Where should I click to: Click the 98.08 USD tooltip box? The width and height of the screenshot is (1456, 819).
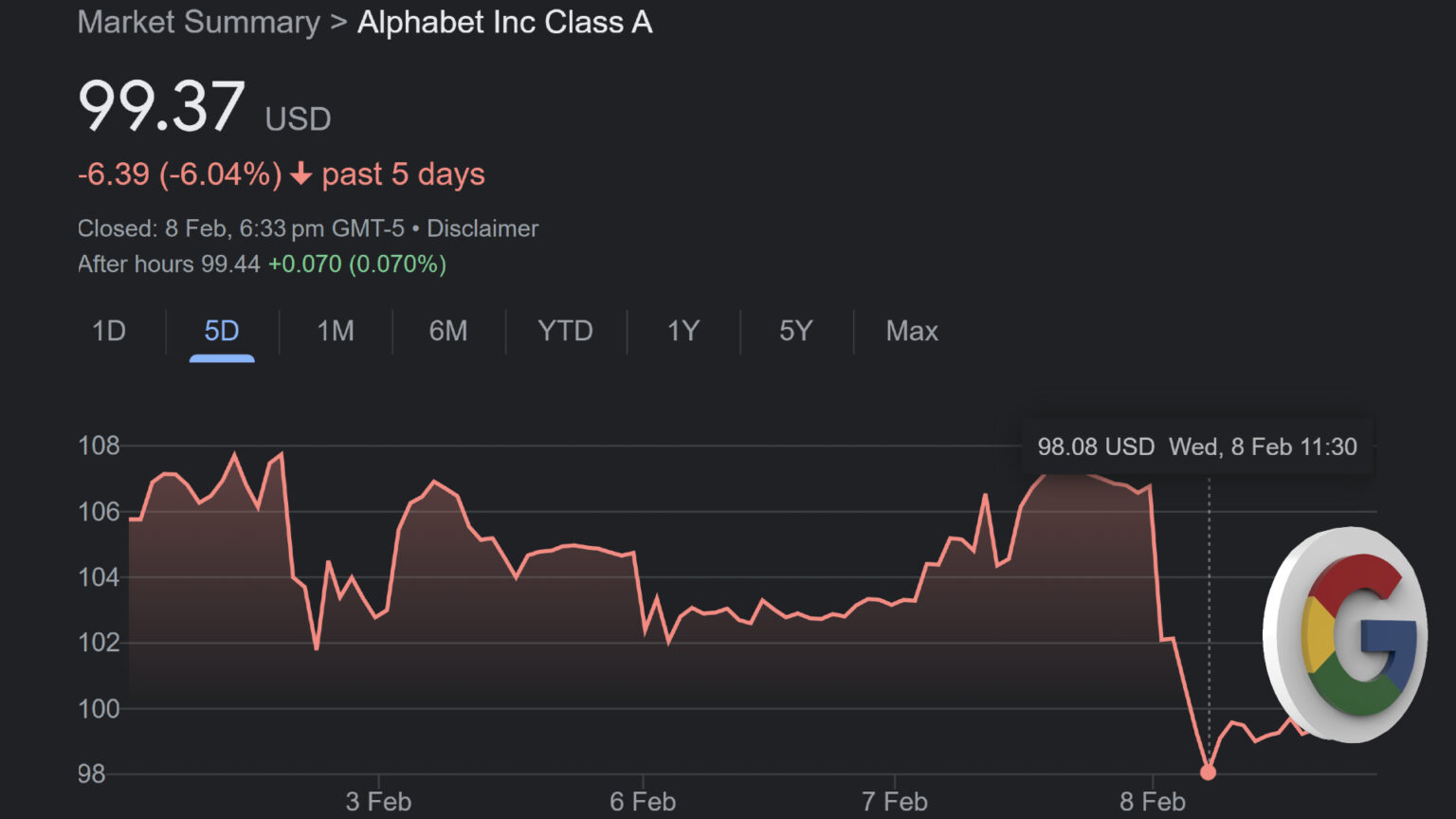pos(1197,446)
